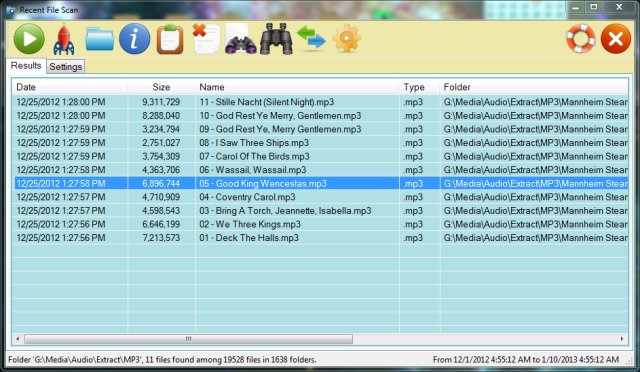Click the large black binoculars icon
Image resolution: width=640 pixels, height=372 pixels.
pyautogui.click(x=276, y=39)
